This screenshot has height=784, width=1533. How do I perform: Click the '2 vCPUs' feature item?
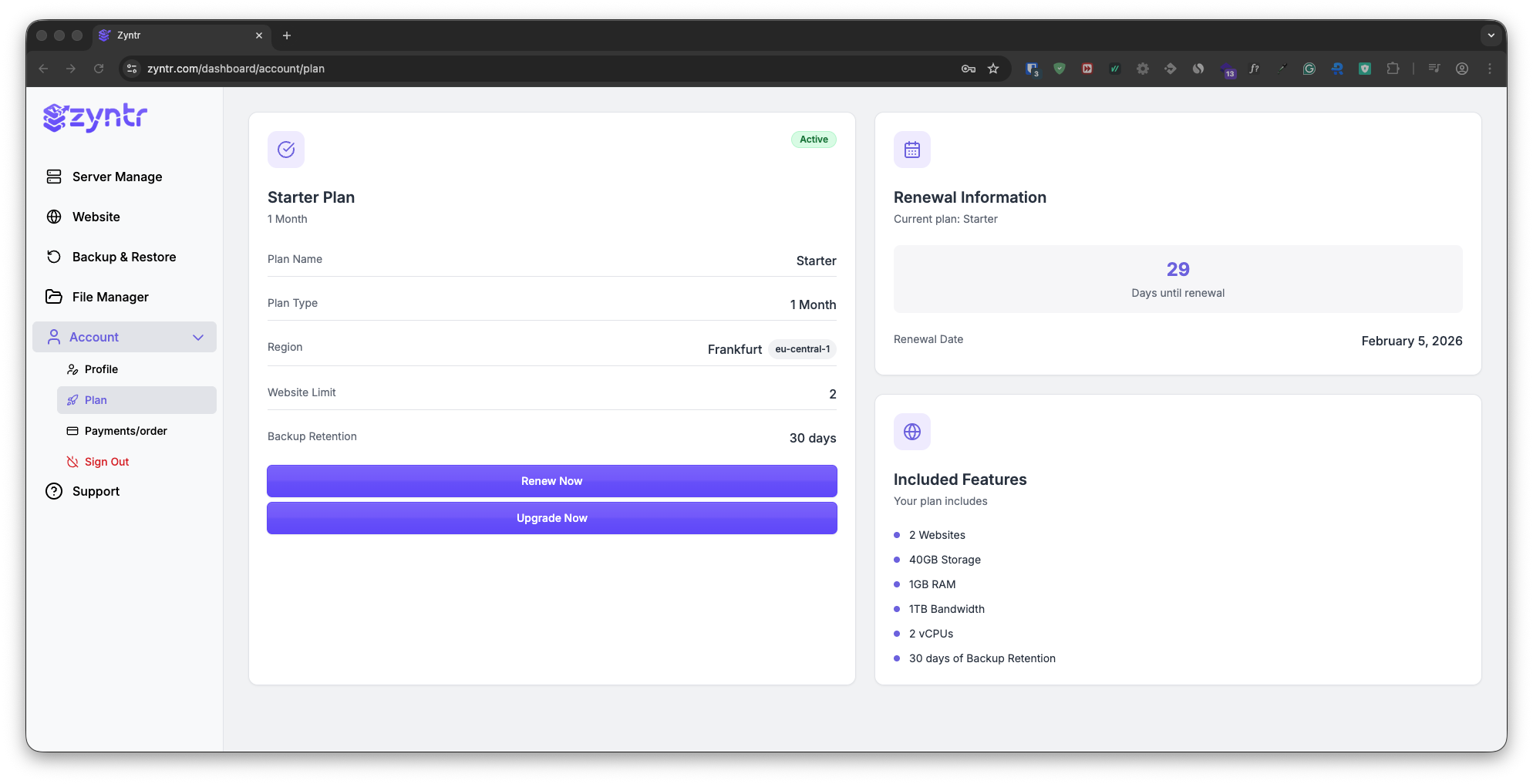pos(931,634)
